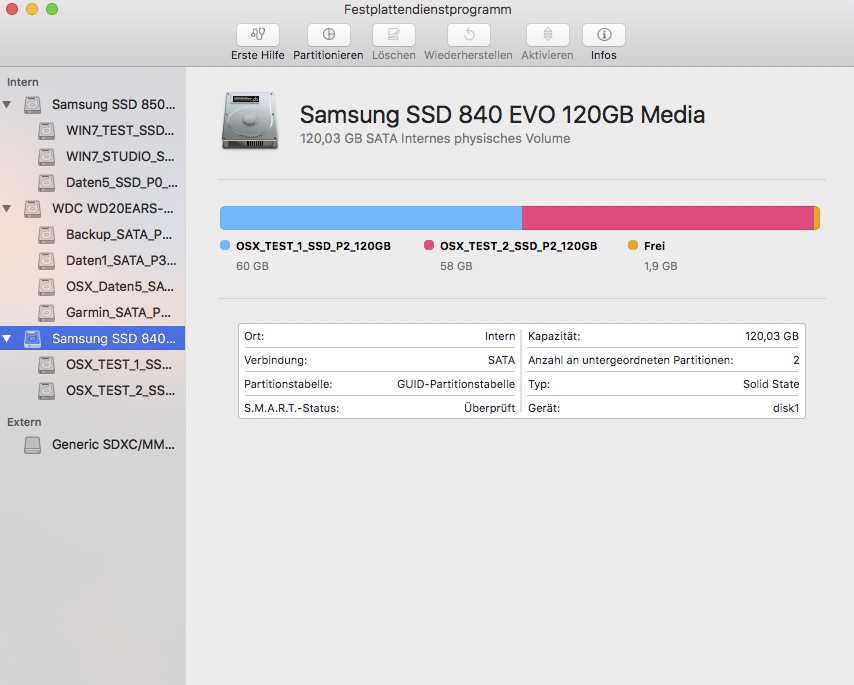Click the OSX_TEST_1_SSD_P2_120GB legend label
This screenshot has width=854, height=685.
pyautogui.click(x=313, y=246)
